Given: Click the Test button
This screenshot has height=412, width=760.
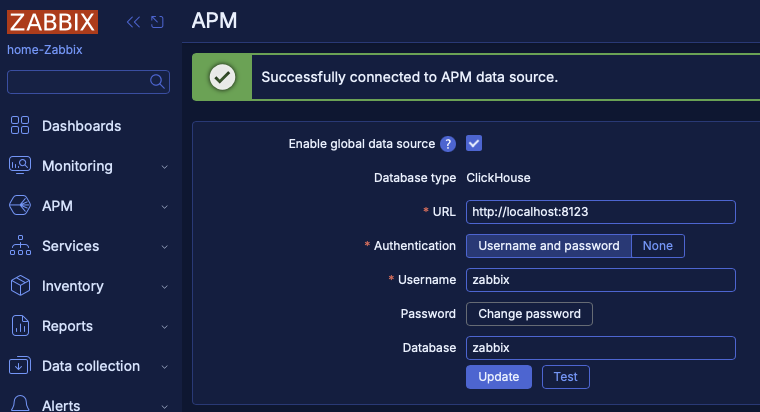Looking at the screenshot, I should pos(566,377).
